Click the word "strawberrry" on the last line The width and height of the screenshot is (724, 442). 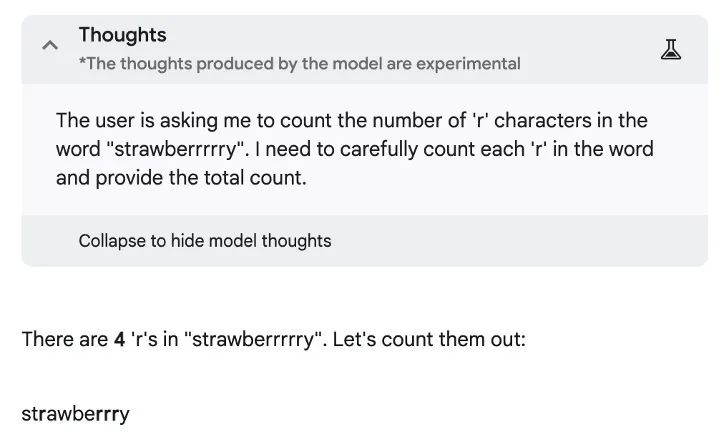pyautogui.click(x=75, y=414)
